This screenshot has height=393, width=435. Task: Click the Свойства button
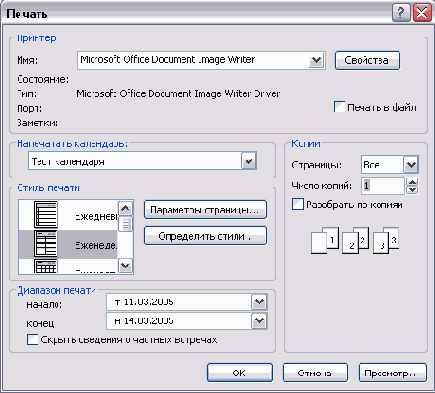point(367,60)
